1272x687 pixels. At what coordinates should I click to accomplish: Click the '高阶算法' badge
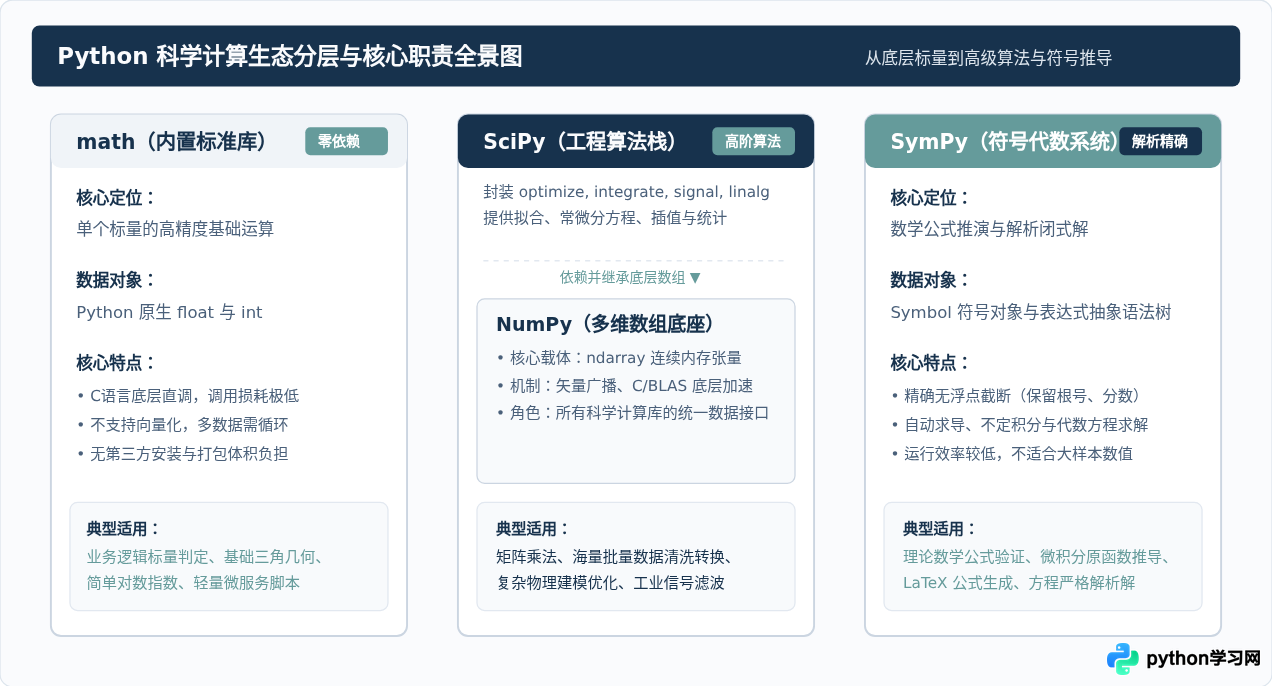[x=753, y=141]
